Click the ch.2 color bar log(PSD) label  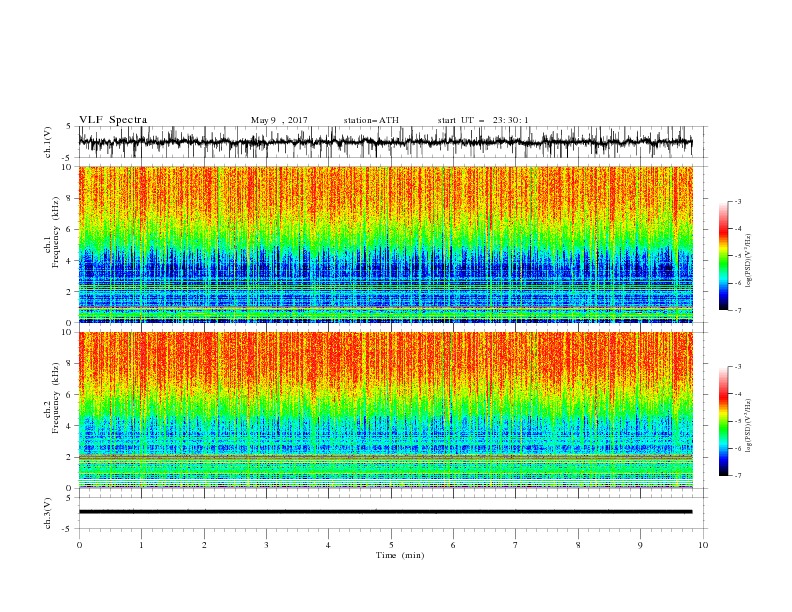pos(748,425)
